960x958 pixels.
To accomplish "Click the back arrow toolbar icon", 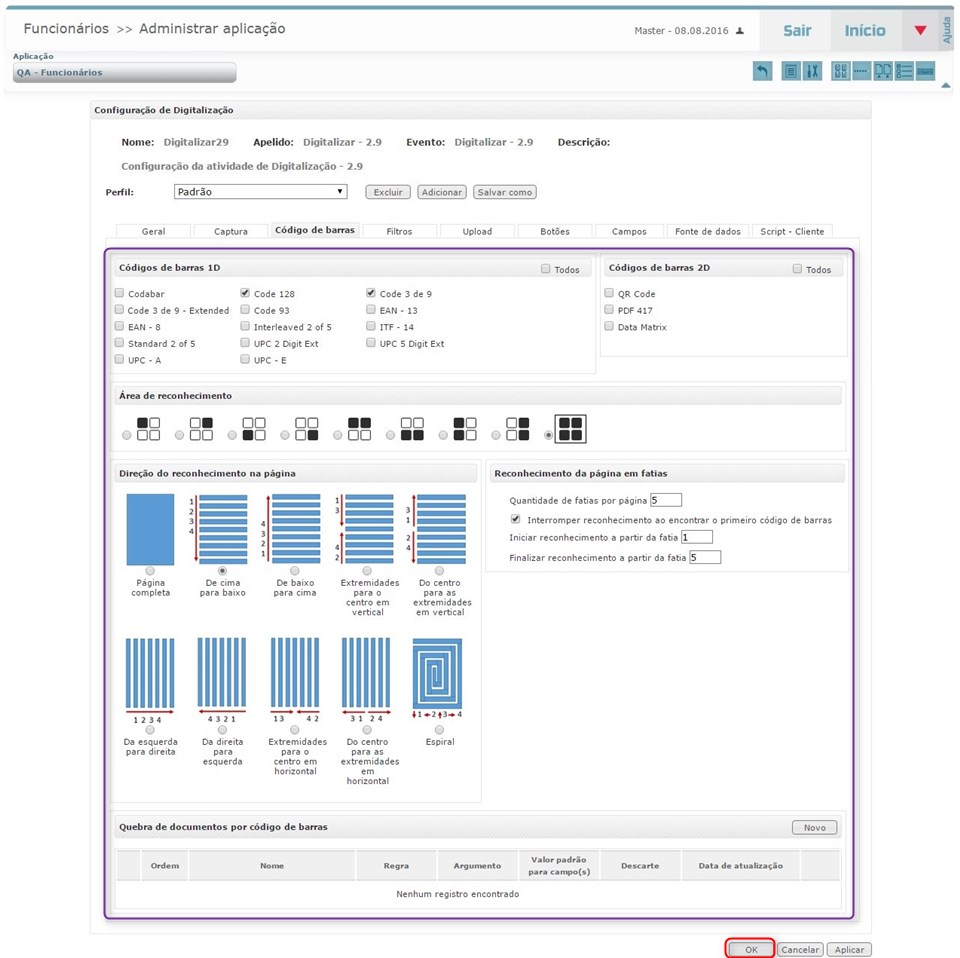I will point(762,71).
